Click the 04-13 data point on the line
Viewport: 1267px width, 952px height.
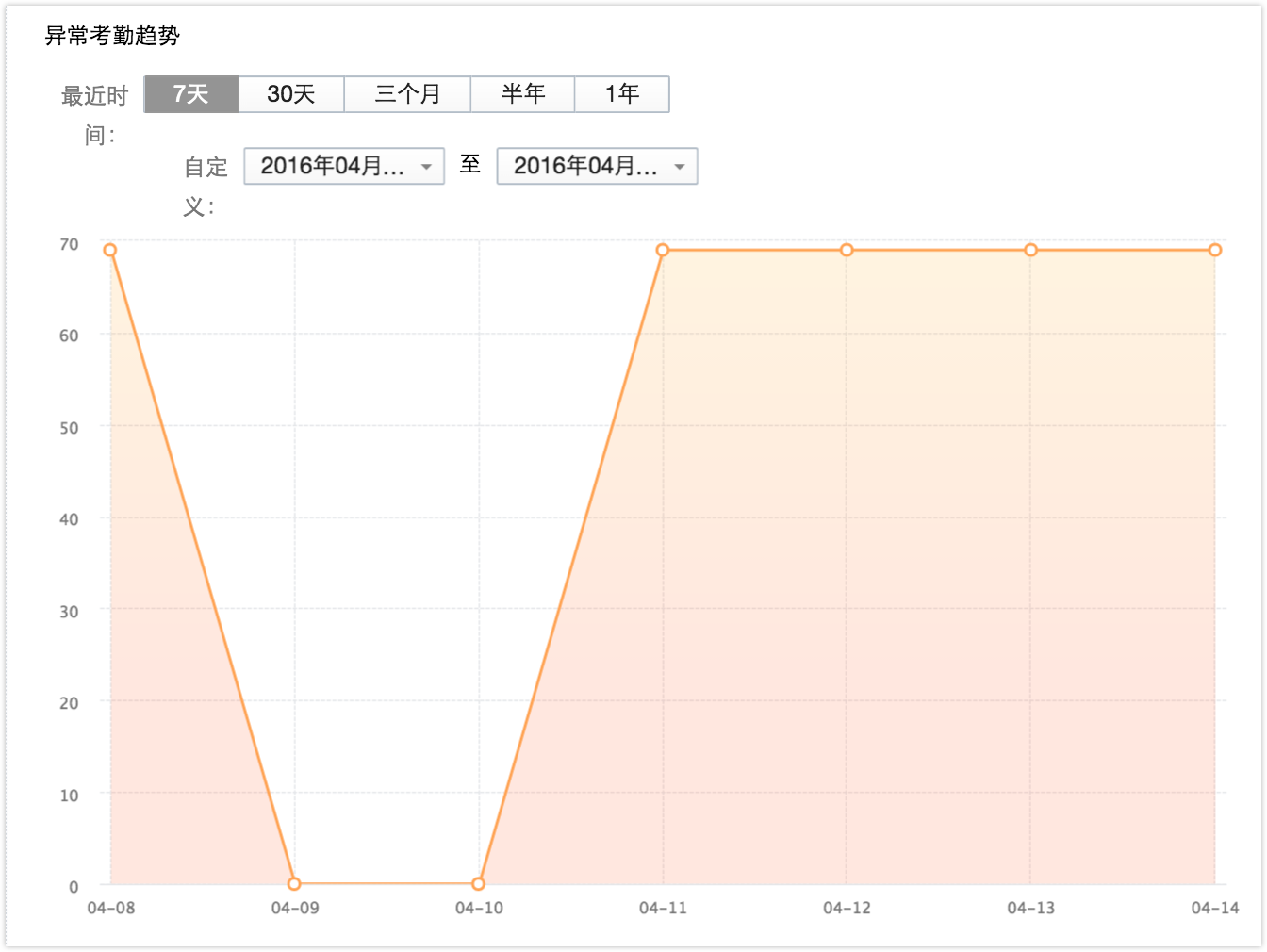tap(1030, 250)
